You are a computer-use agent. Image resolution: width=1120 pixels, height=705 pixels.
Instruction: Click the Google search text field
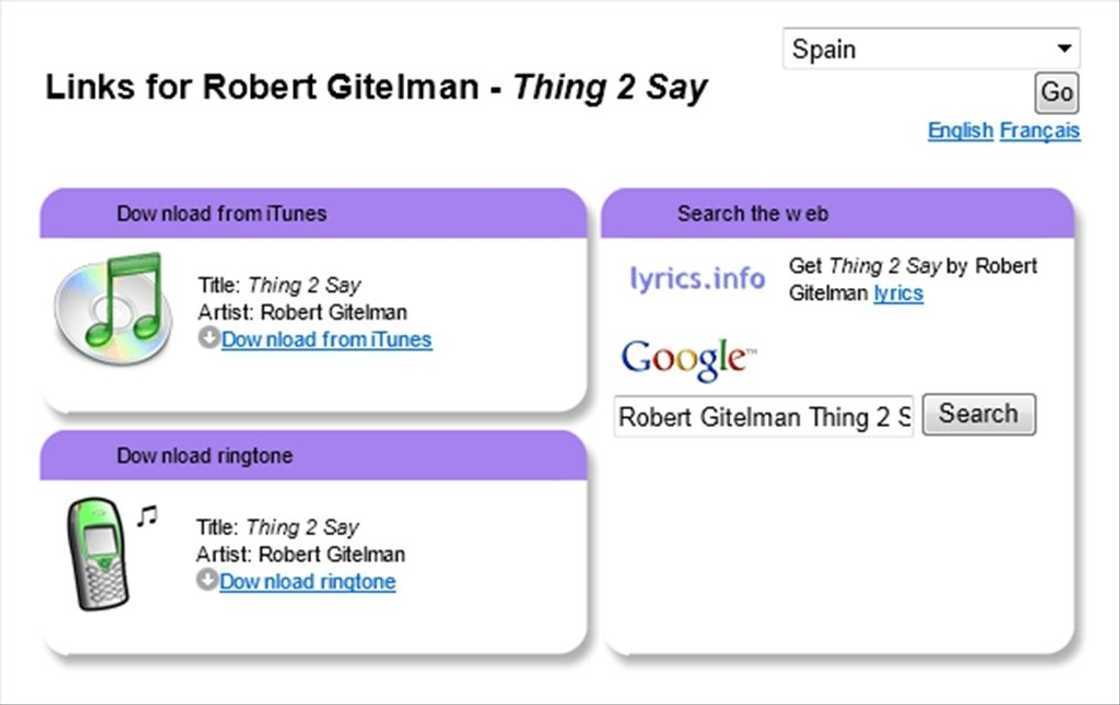coord(764,416)
